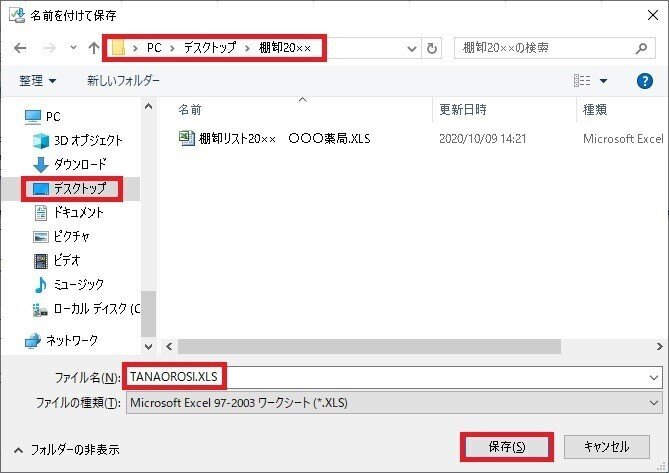Select file 棚卸リスト20×× ○○○薬局.XLS
This screenshot has width=669, height=473.
tap(285, 138)
